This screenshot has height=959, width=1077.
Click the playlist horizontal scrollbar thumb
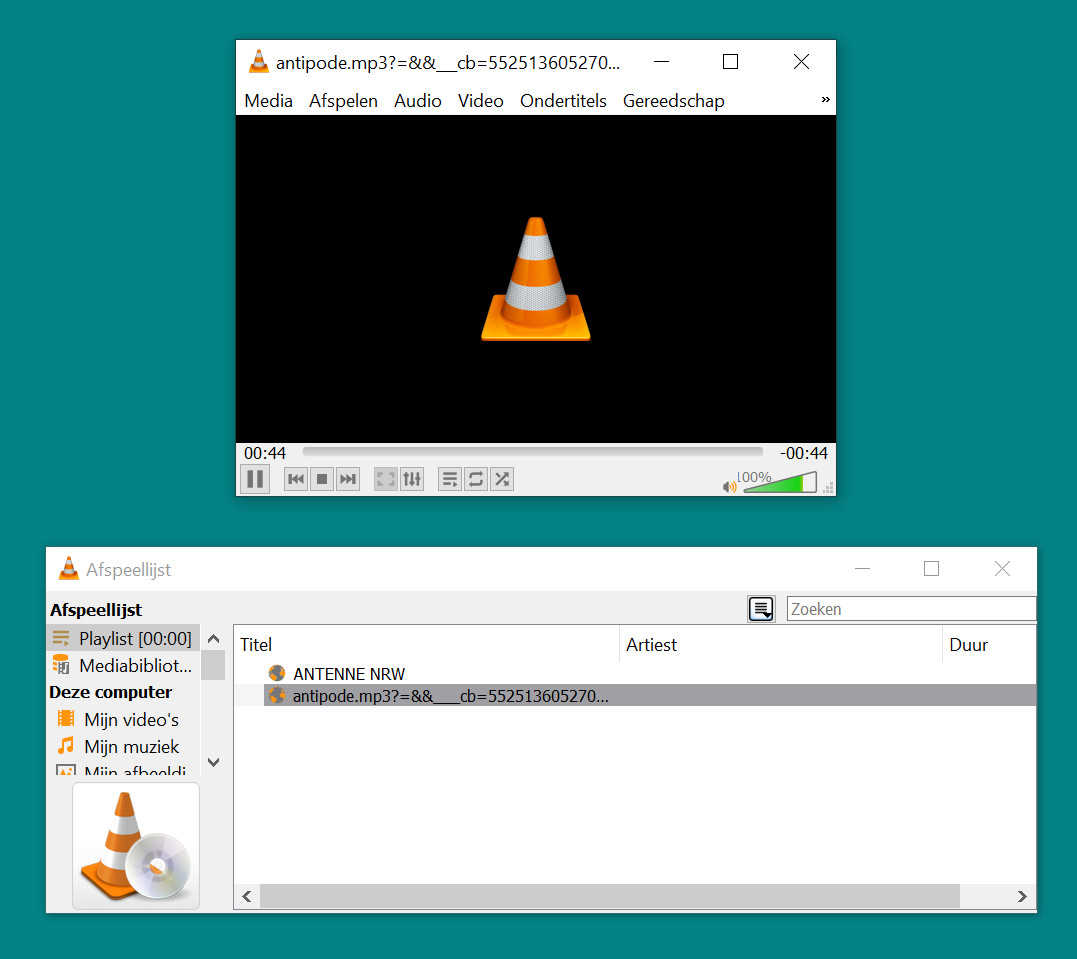pos(609,896)
